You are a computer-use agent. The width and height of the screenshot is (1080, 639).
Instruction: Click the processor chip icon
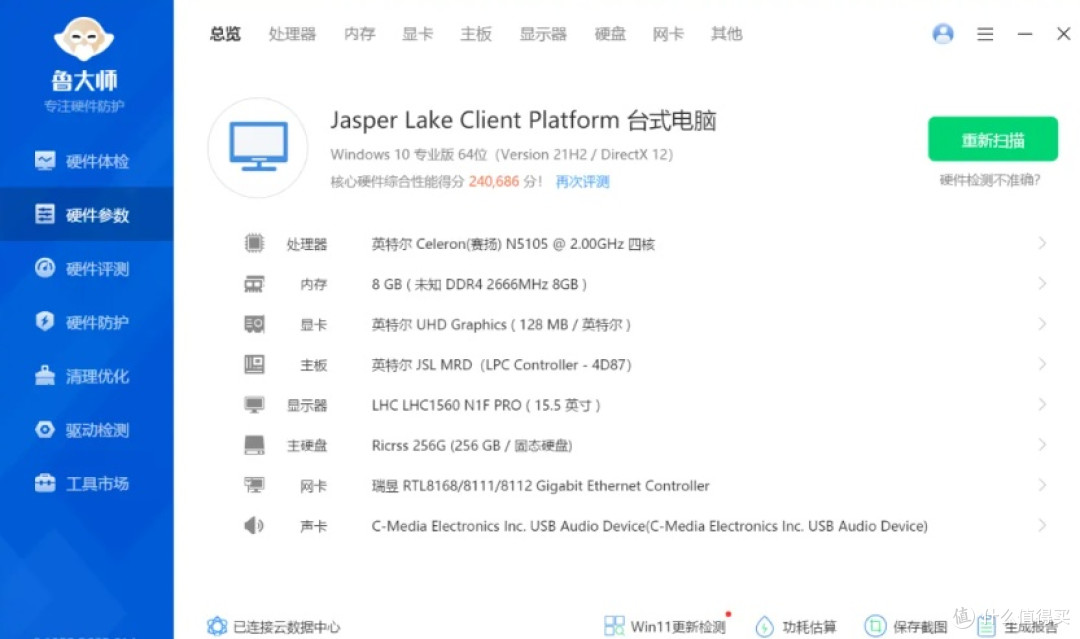pos(254,243)
